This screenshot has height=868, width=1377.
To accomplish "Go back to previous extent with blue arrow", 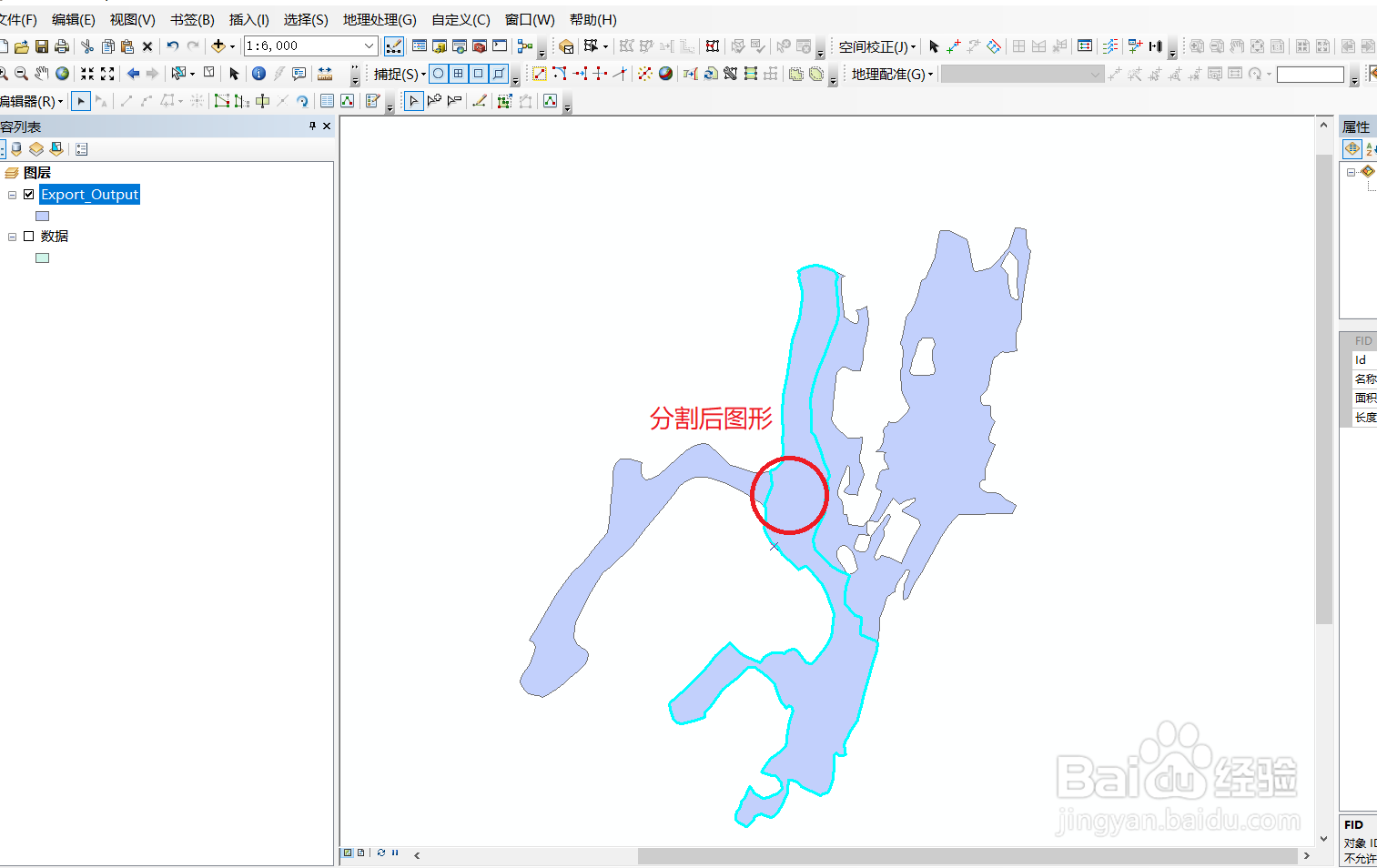I will [x=133, y=74].
